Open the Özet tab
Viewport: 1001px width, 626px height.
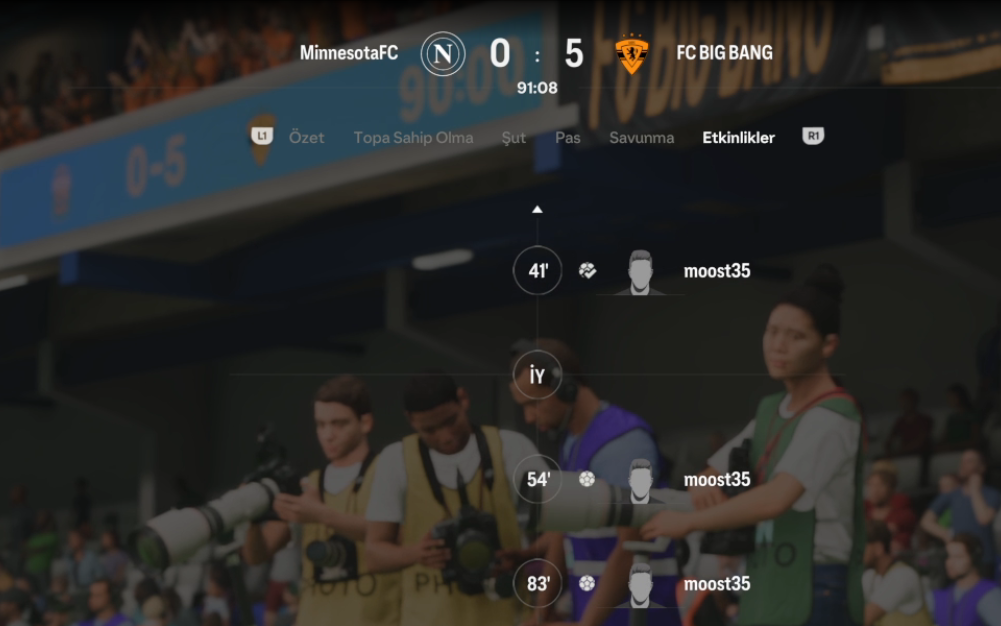[306, 137]
